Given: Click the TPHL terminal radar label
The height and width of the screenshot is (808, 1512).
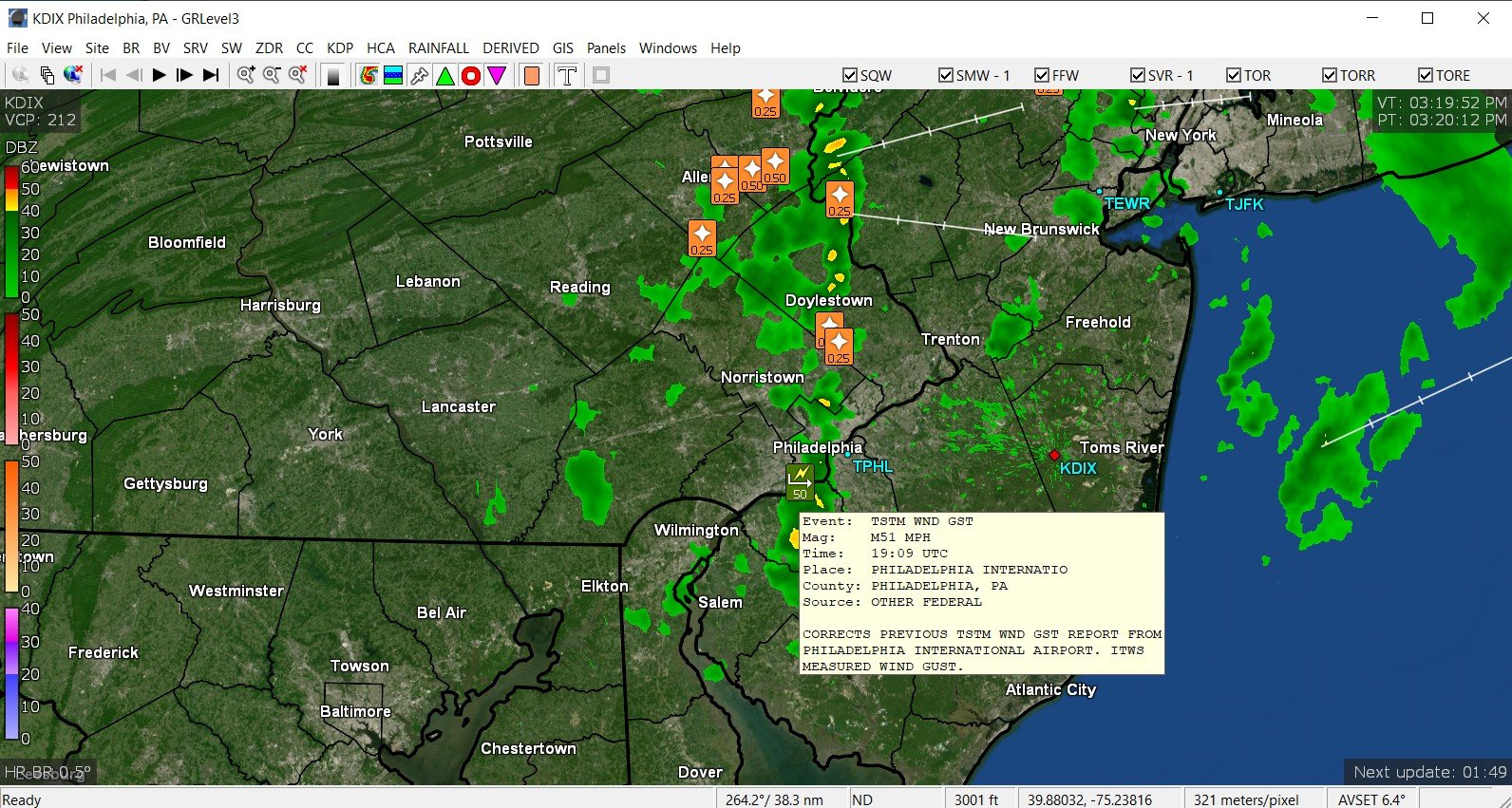Looking at the screenshot, I should coord(872,466).
